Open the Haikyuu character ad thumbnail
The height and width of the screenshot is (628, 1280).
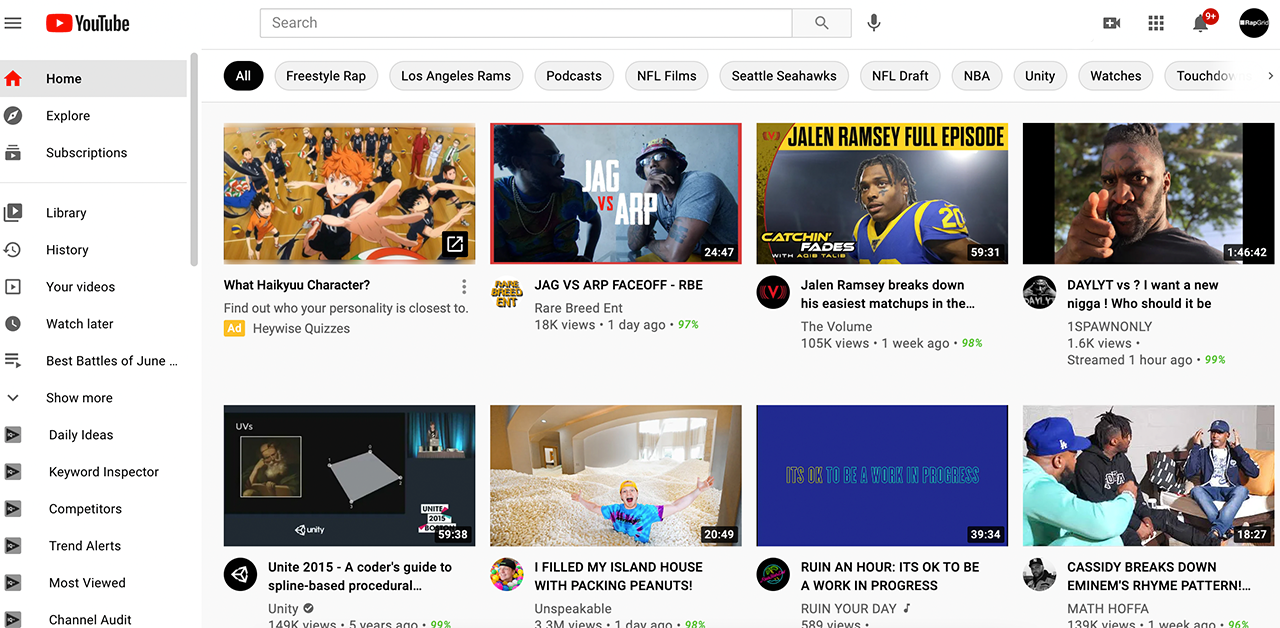tap(350, 193)
